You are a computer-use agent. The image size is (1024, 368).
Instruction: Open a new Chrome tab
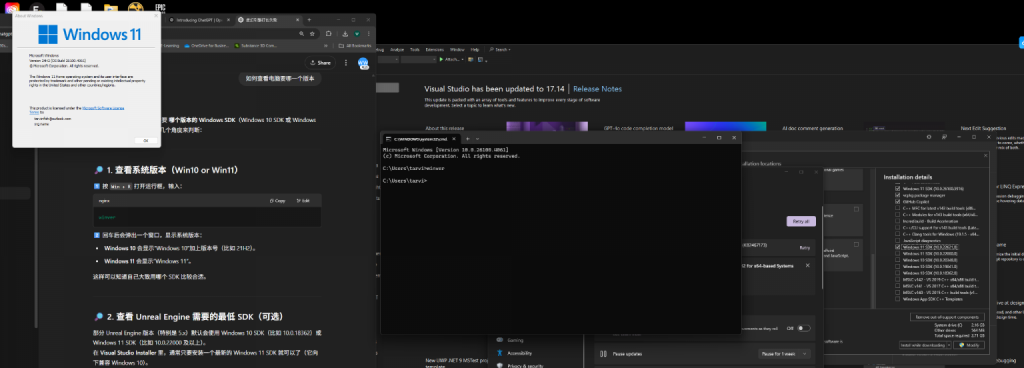309,20
